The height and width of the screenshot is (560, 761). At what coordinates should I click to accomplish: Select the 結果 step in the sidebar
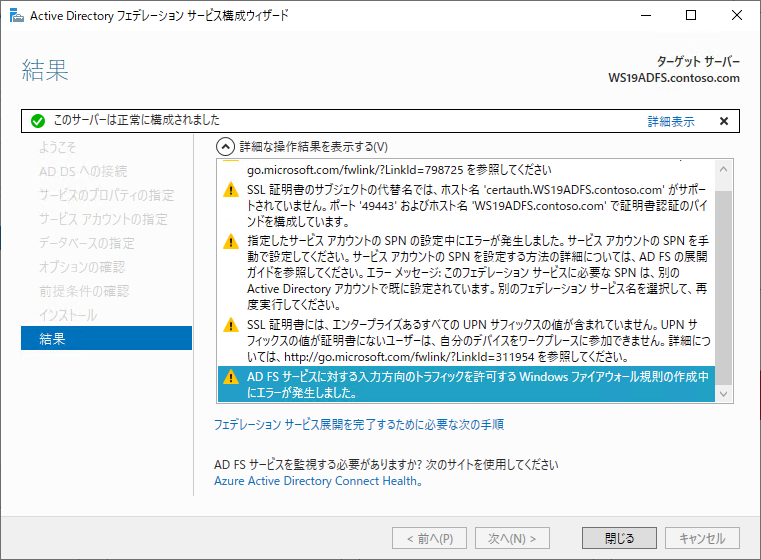106,338
